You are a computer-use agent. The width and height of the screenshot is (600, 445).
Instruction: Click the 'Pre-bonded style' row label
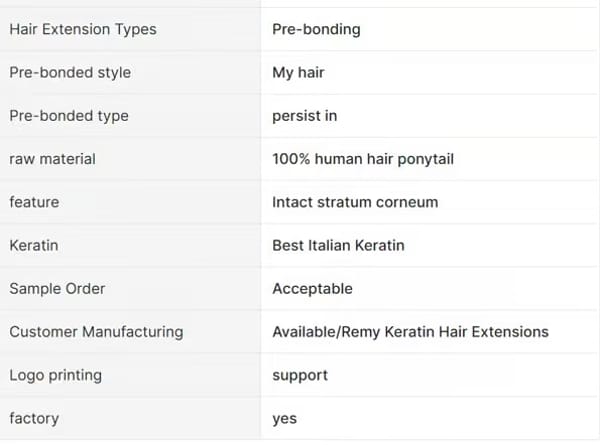click(70, 72)
